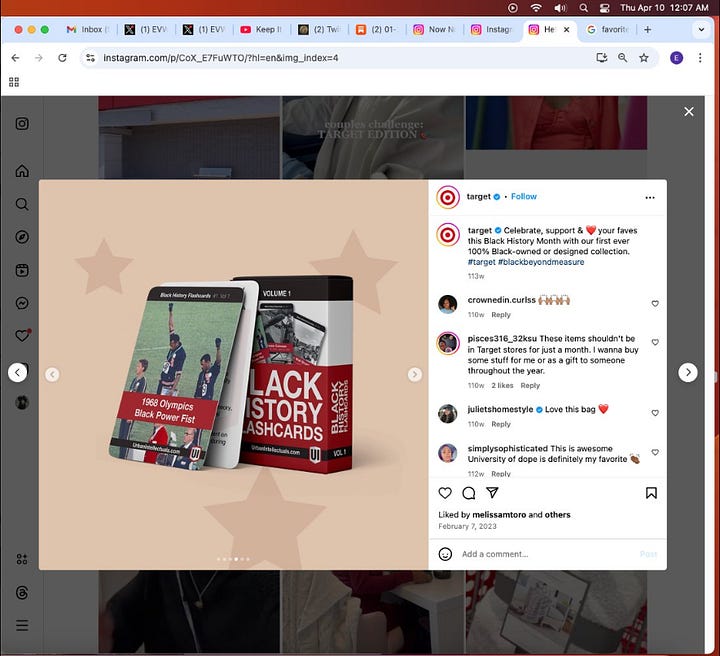The height and width of the screenshot is (656, 720).
Task: Click the browser back button
Action: pyautogui.click(x=16, y=58)
